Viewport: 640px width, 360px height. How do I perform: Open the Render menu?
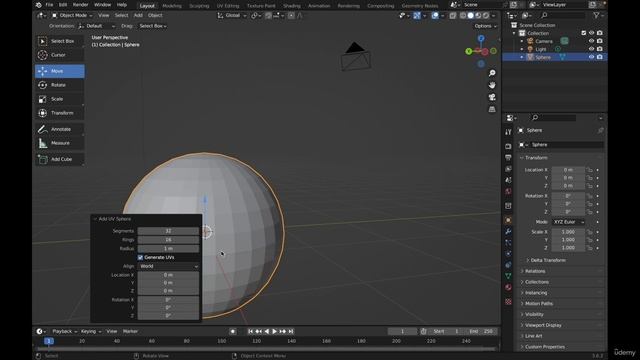click(x=80, y=5)
